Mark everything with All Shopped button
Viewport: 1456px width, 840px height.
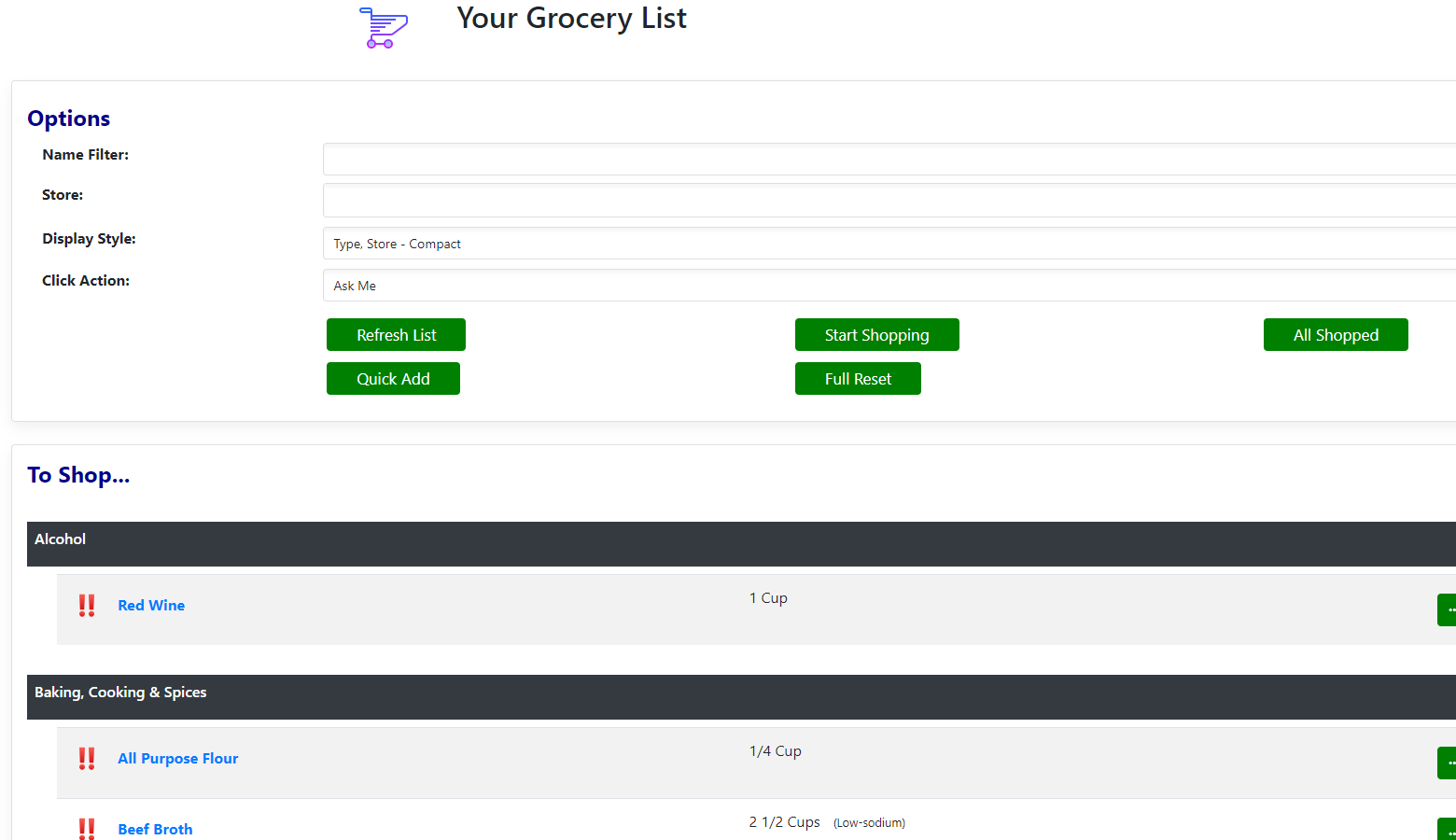[1335, 335]
